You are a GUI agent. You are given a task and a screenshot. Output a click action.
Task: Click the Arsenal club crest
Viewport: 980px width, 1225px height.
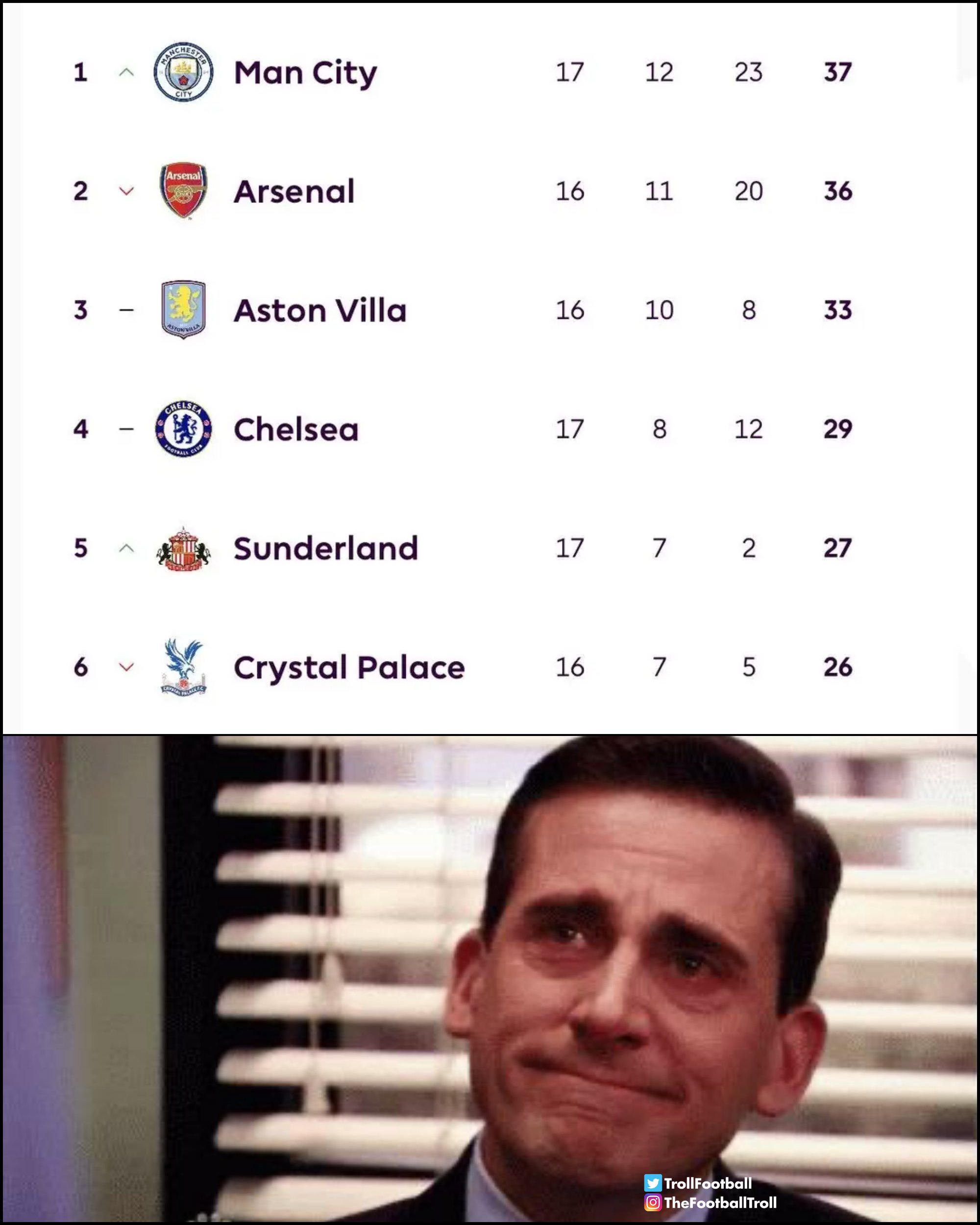[183, 190]
